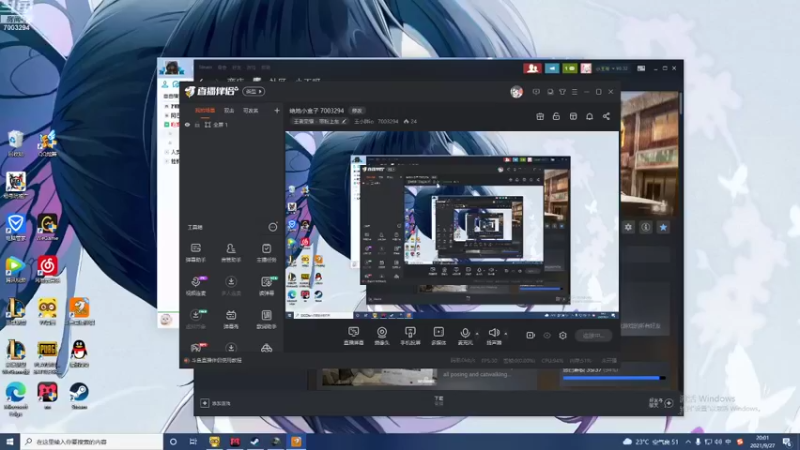Add a camera (摄像头) source

382,336
